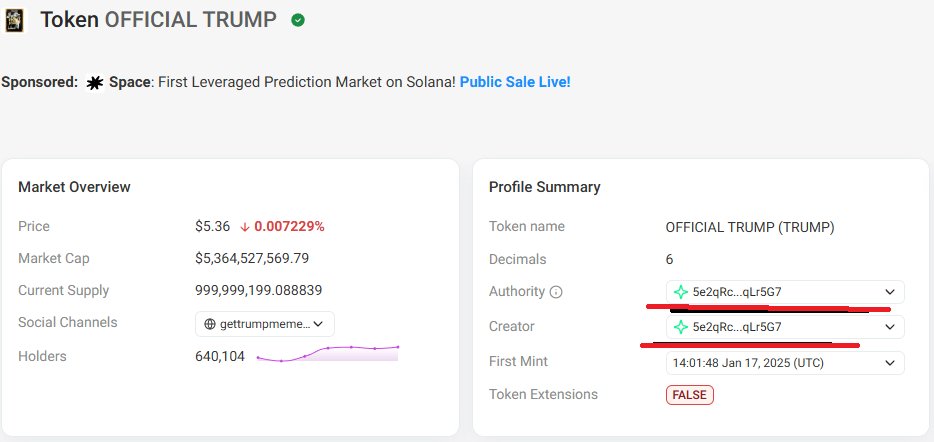Click the Holders trend sparkline chart
The height and width of the screenshot is (442, 934).
[328, 353]
